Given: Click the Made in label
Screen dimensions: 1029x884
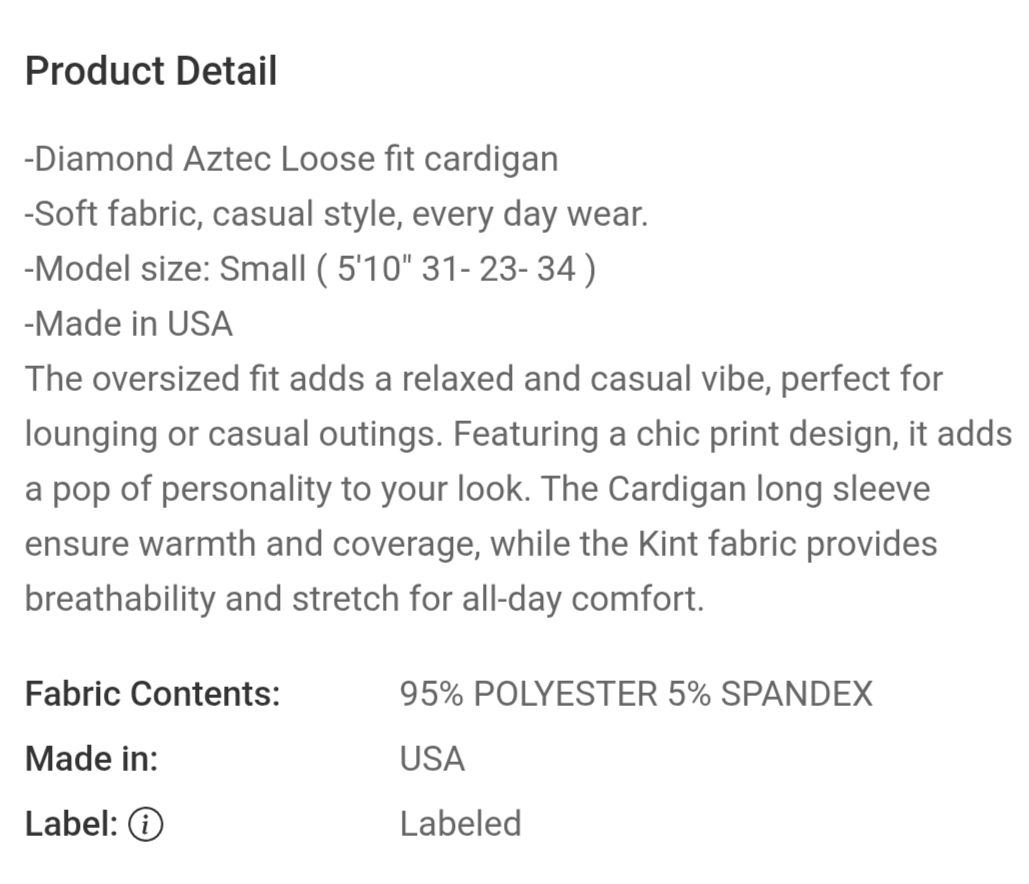Looking at the screenshot, I should 92,759.
